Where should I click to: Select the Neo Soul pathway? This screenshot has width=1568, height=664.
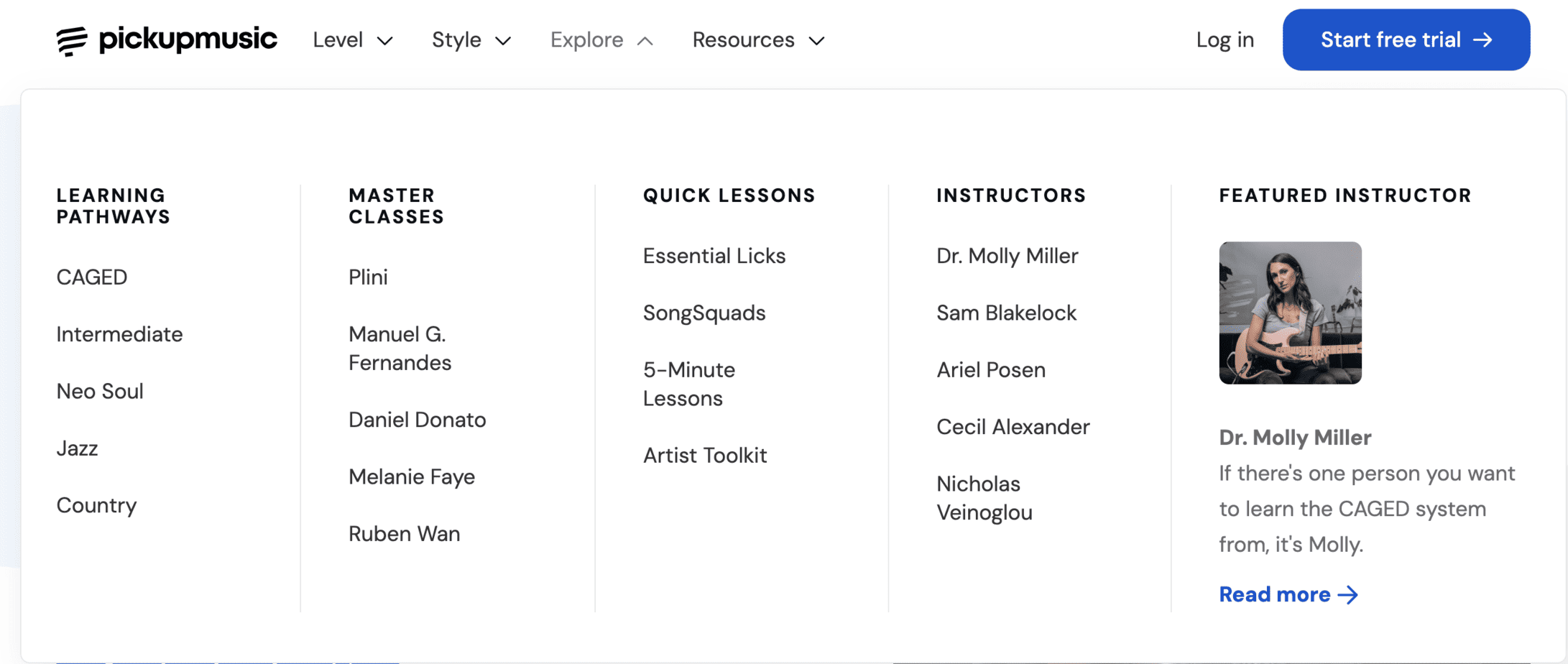click(100, 392)
